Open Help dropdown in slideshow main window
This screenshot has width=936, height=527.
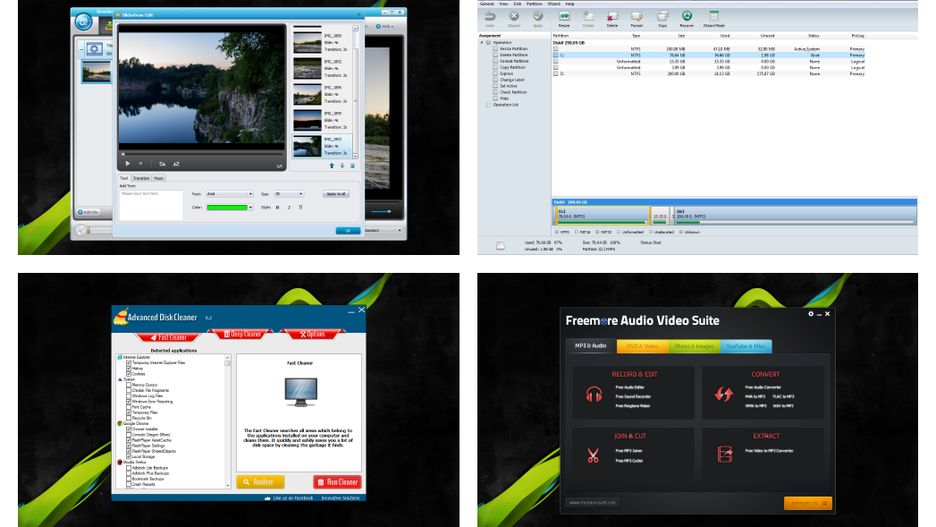tap(385, 26)
